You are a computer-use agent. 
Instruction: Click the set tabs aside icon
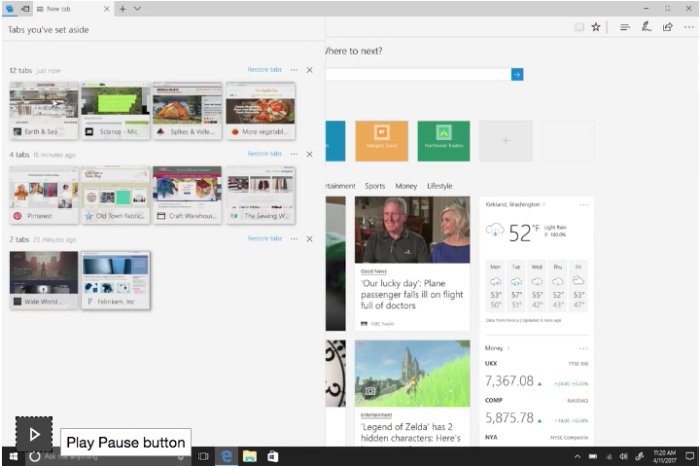coord(25,8)
